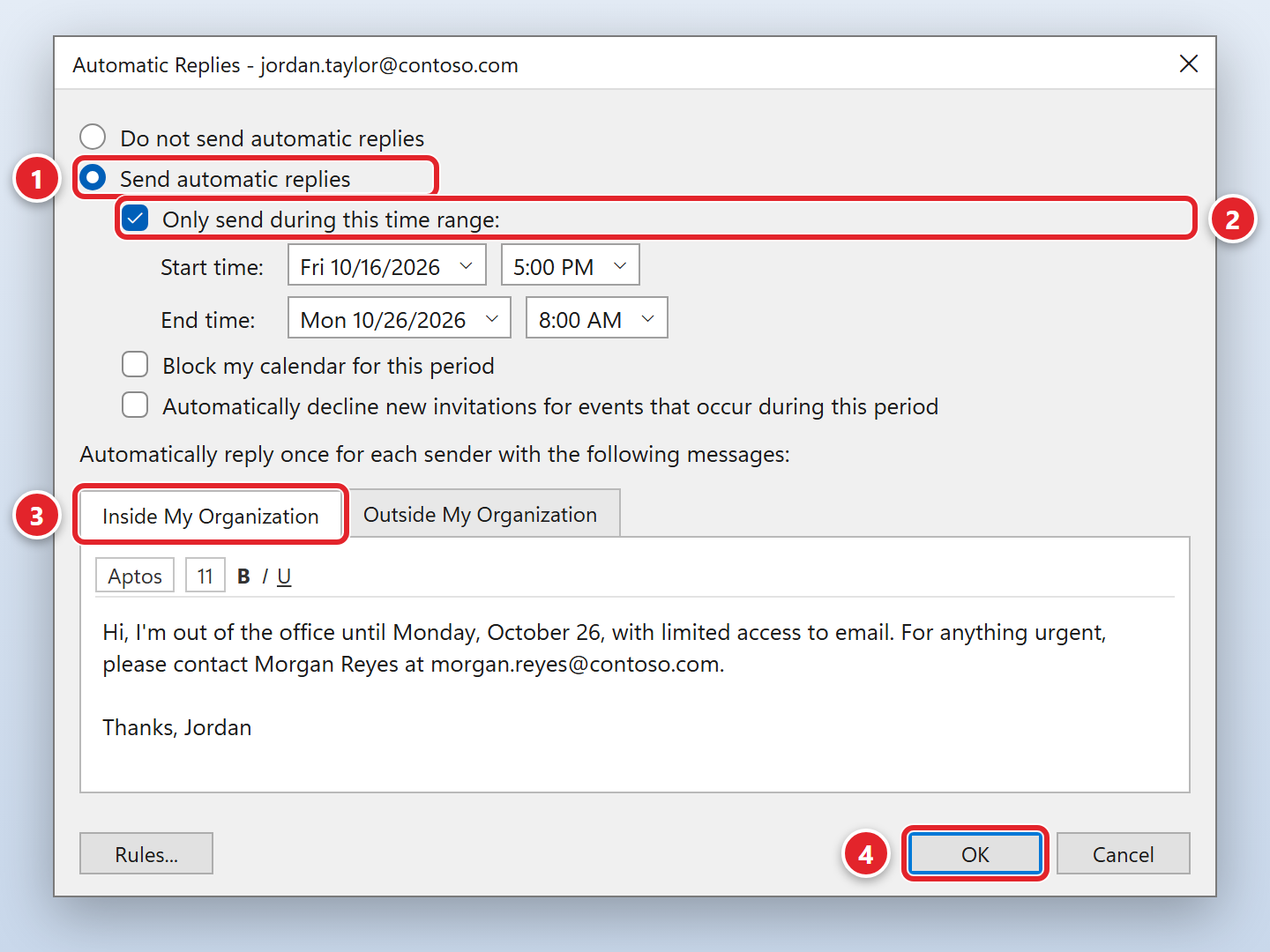Toggle underline formatting
The width and height of the screenshot is (1270, 952).
pyautogui.click(x=284, y=576)
